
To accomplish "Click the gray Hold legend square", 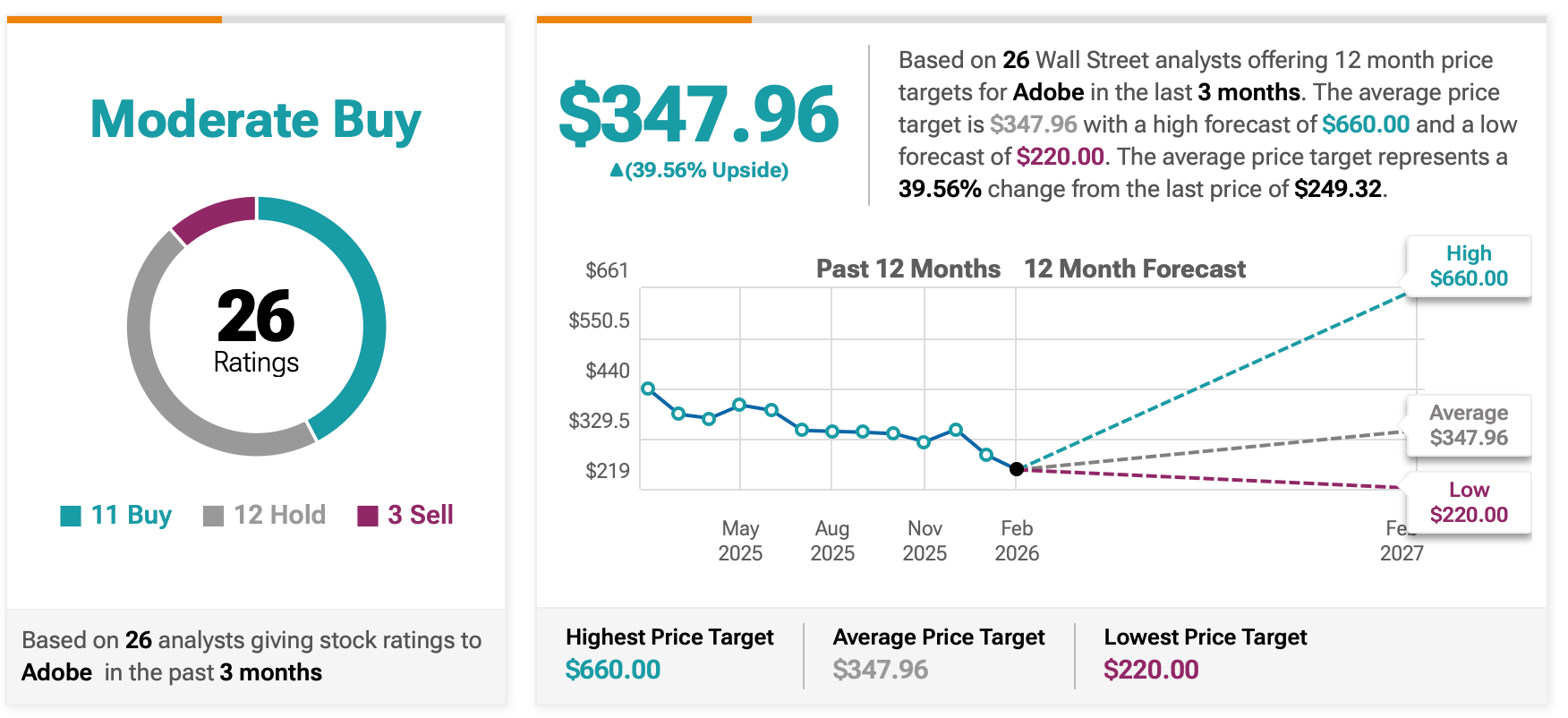I will (213, 517).
